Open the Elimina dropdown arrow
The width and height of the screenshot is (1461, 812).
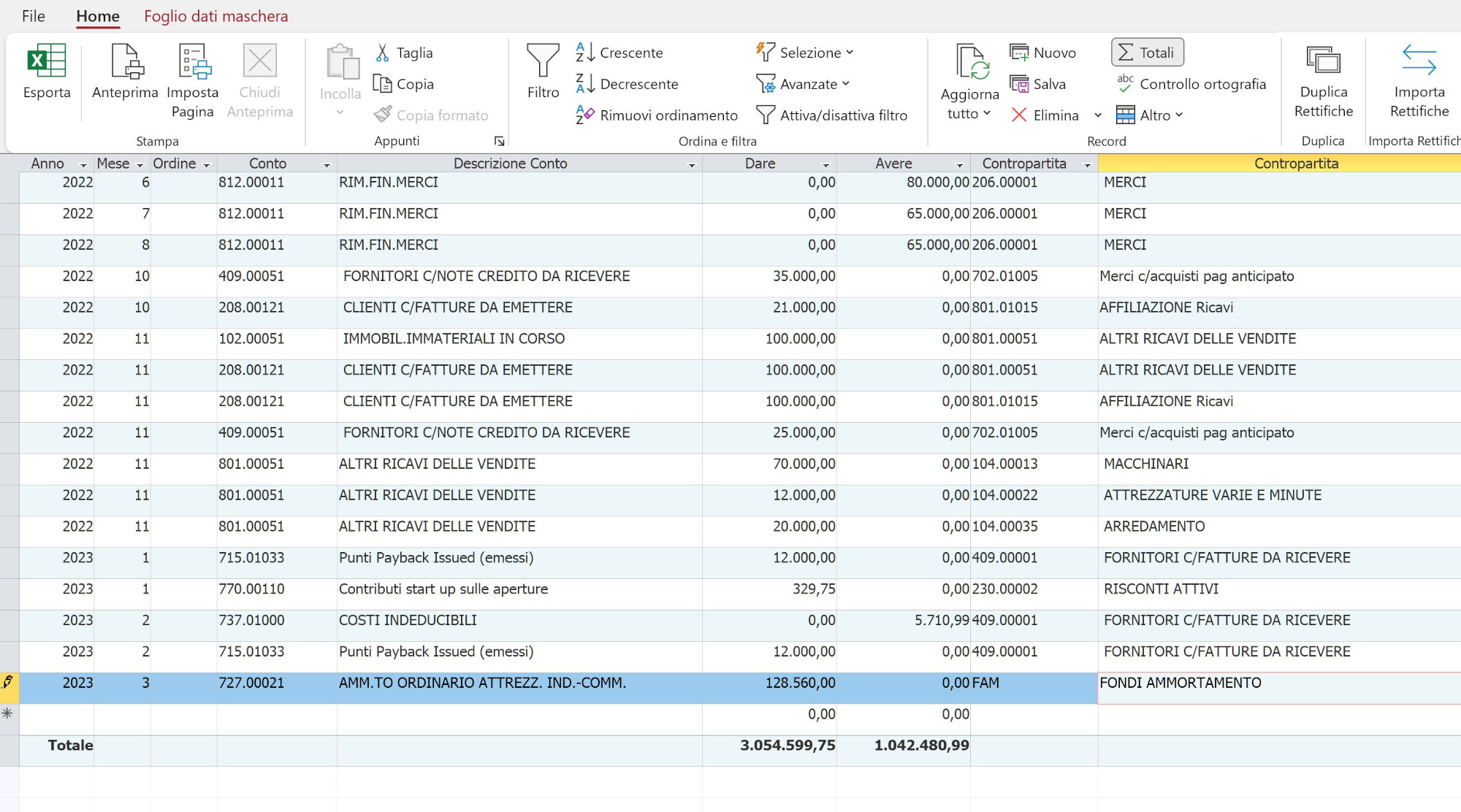point(1098,115)
